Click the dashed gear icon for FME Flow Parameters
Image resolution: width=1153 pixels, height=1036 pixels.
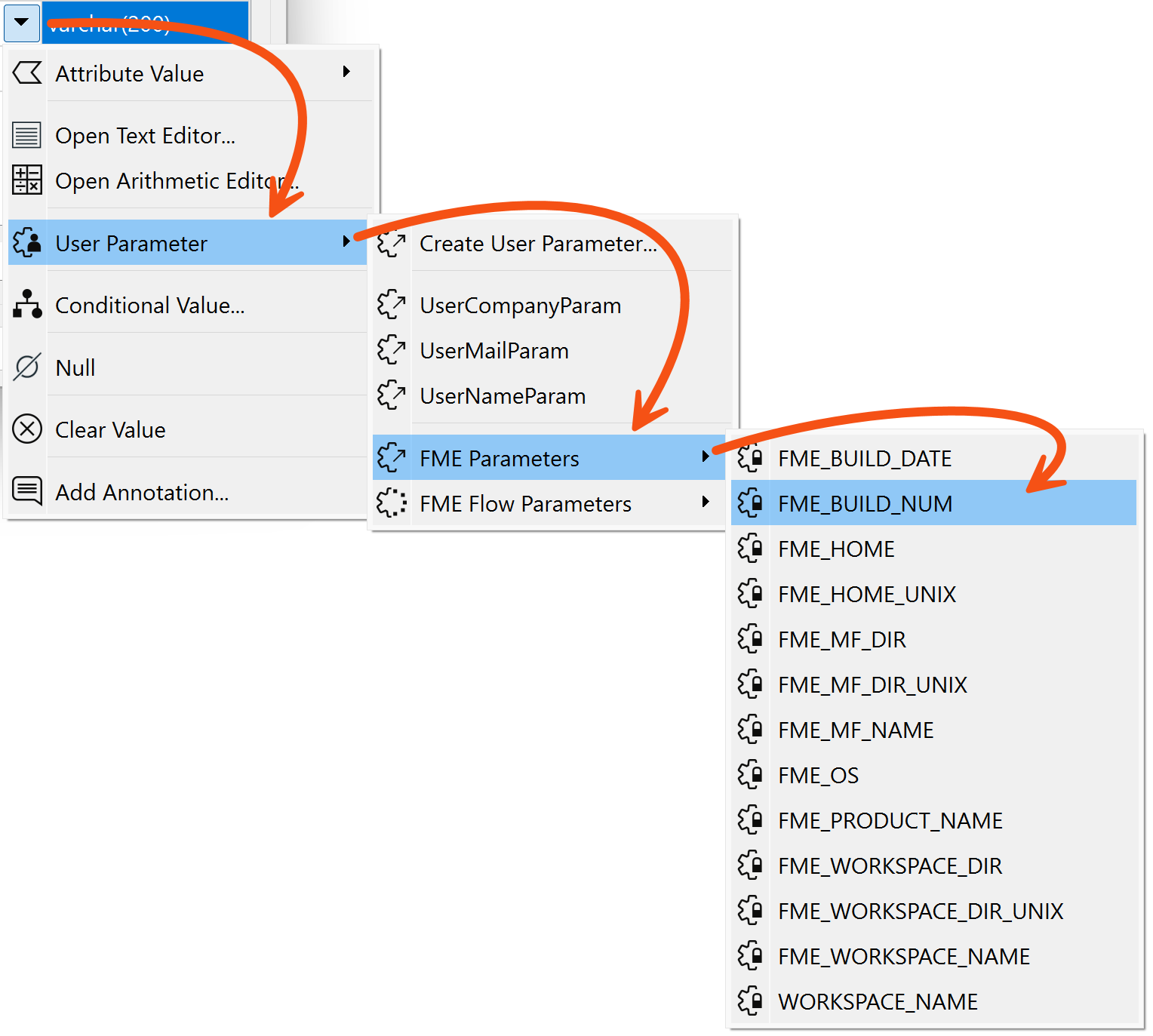[392, 503]
